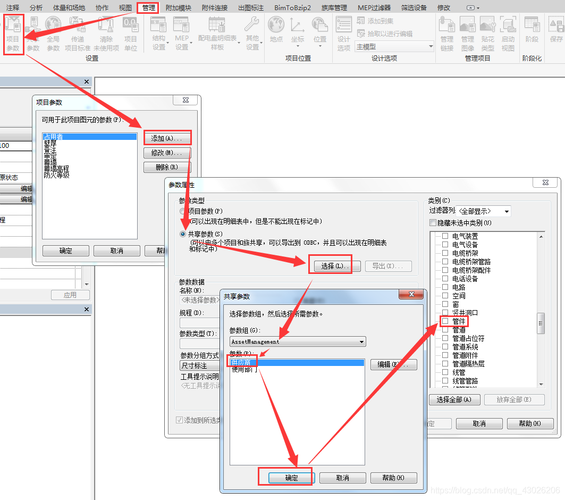Open the 项目单位 project units tool
Image resolution: width=565 pixels, height=500 pixels.
point(130,34)
